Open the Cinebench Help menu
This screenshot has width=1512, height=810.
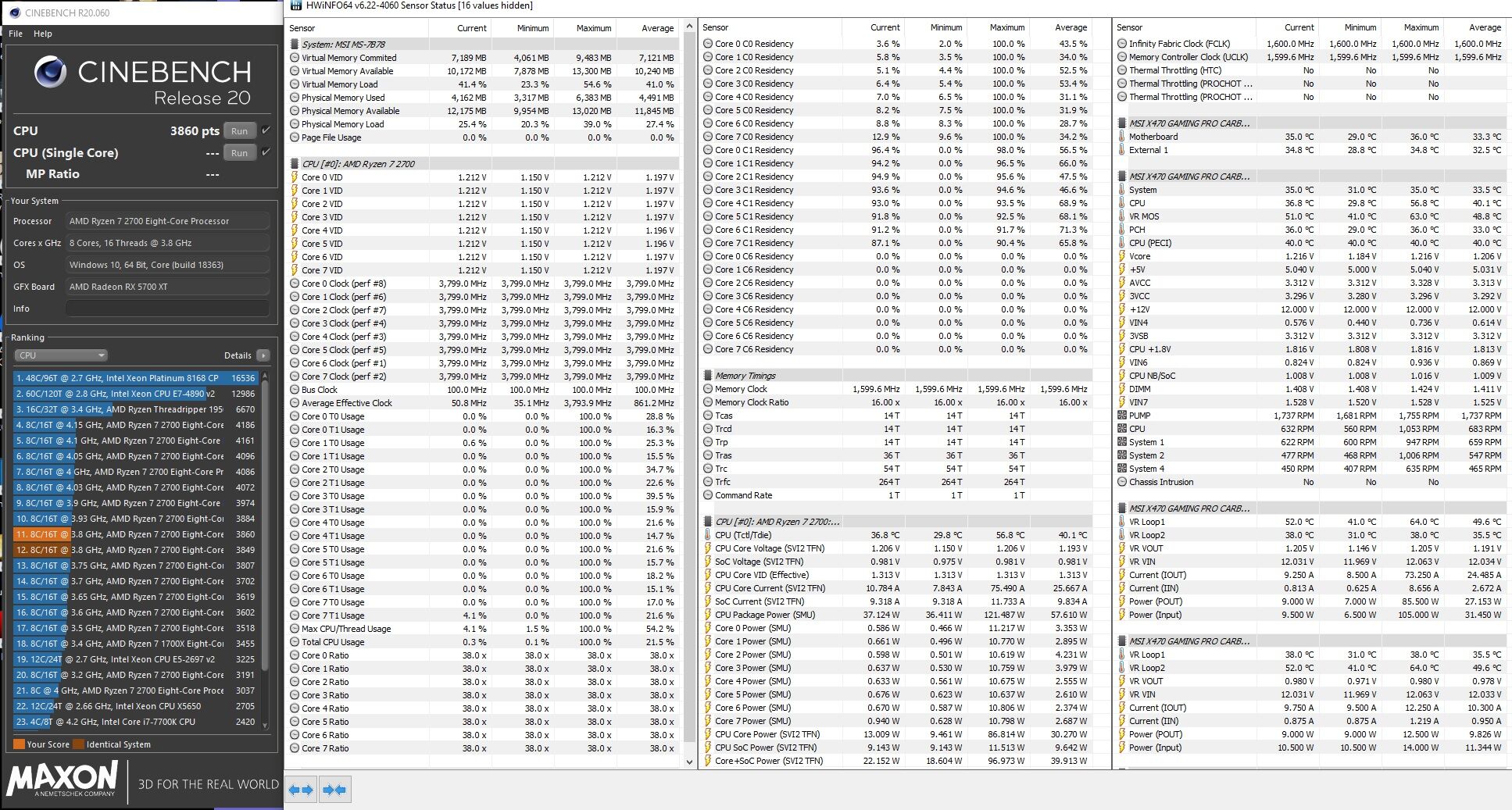(x=43, y=34)
